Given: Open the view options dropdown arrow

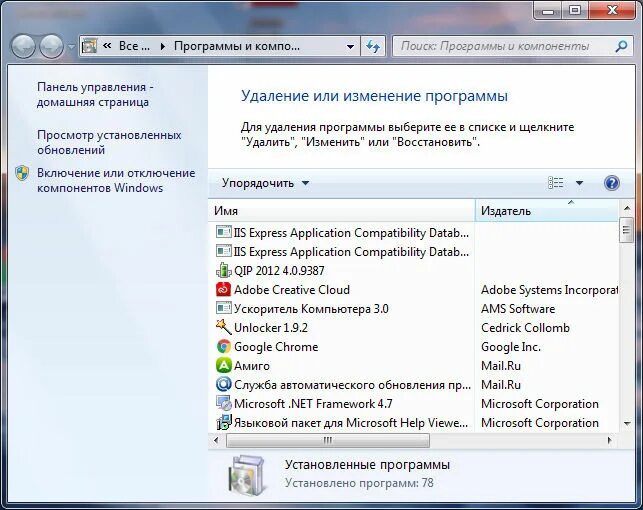Looking at the screenshot, I should 579,183.
